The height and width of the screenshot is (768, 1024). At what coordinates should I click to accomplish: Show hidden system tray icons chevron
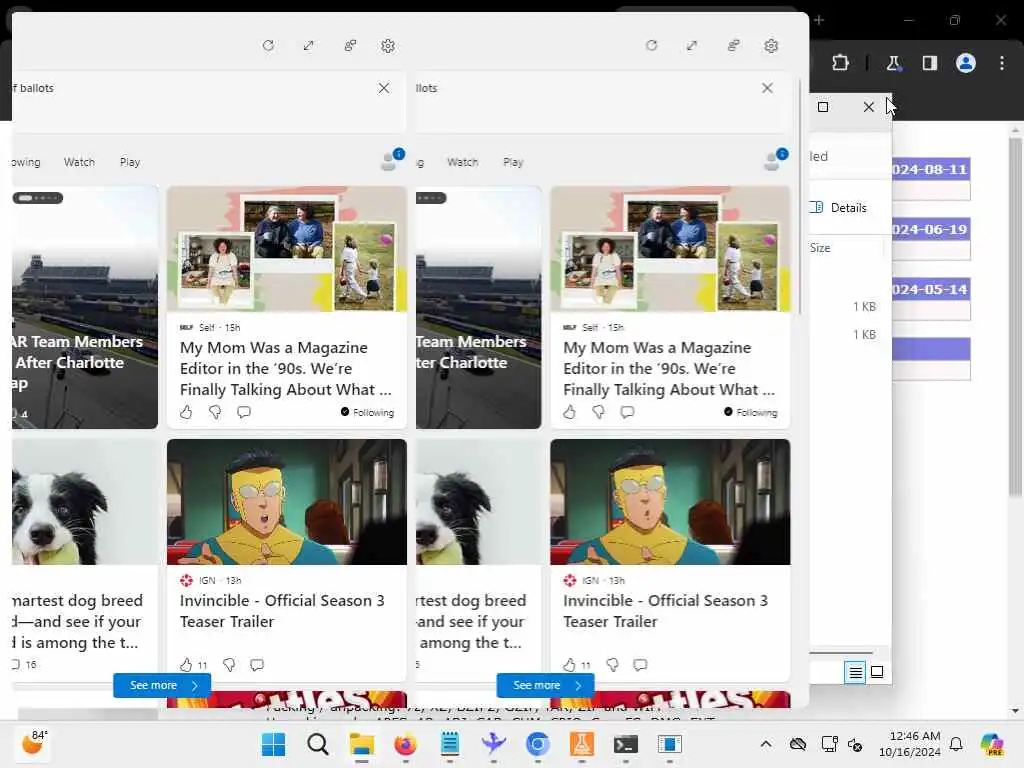point(766,744)
